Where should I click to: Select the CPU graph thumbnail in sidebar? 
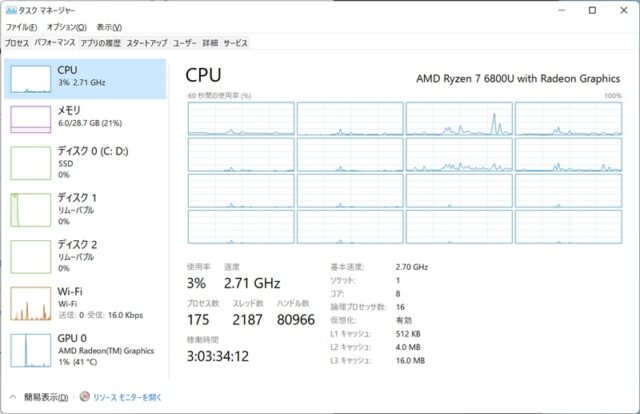30,78
